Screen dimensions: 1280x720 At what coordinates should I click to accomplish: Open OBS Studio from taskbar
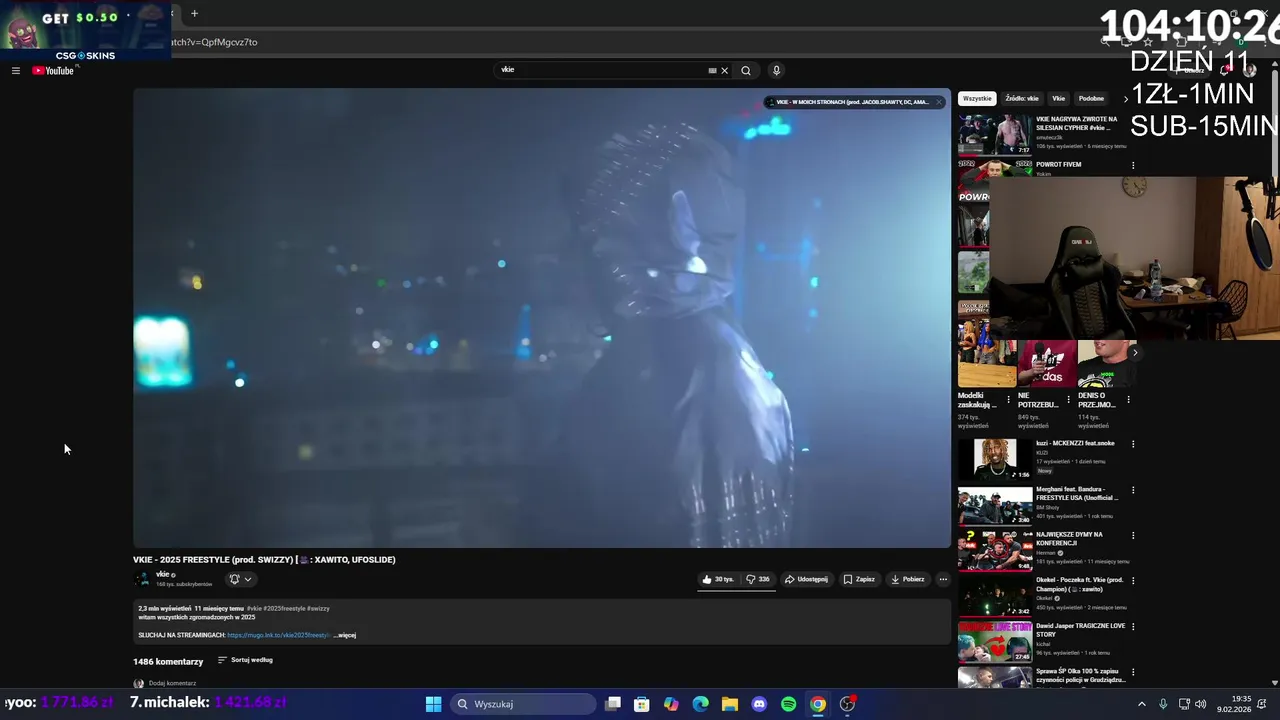(847, 704)
